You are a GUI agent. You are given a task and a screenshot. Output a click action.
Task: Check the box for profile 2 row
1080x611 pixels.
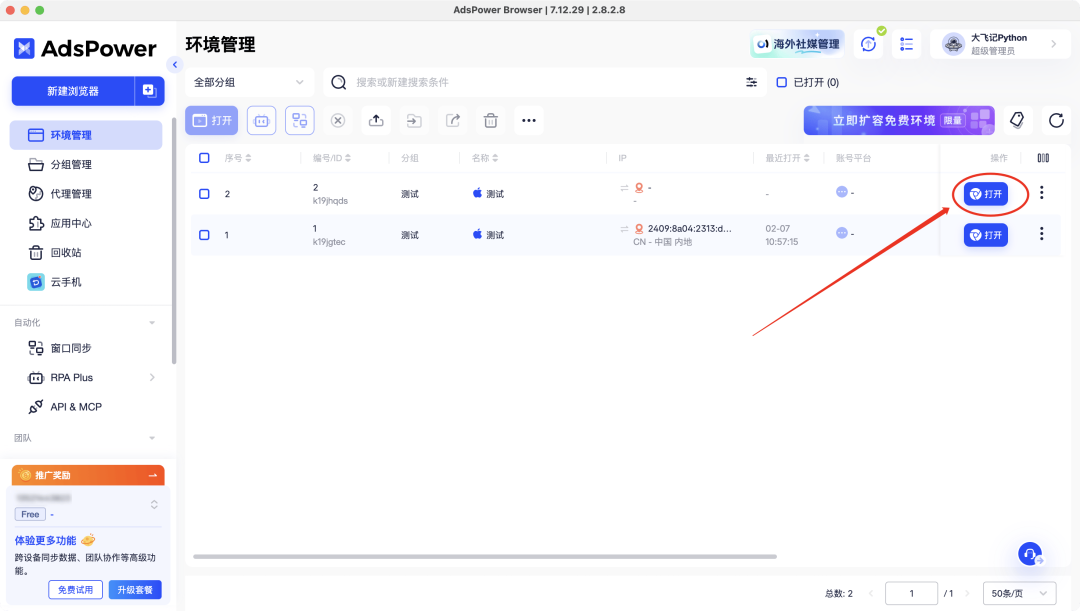pos(205,194)
